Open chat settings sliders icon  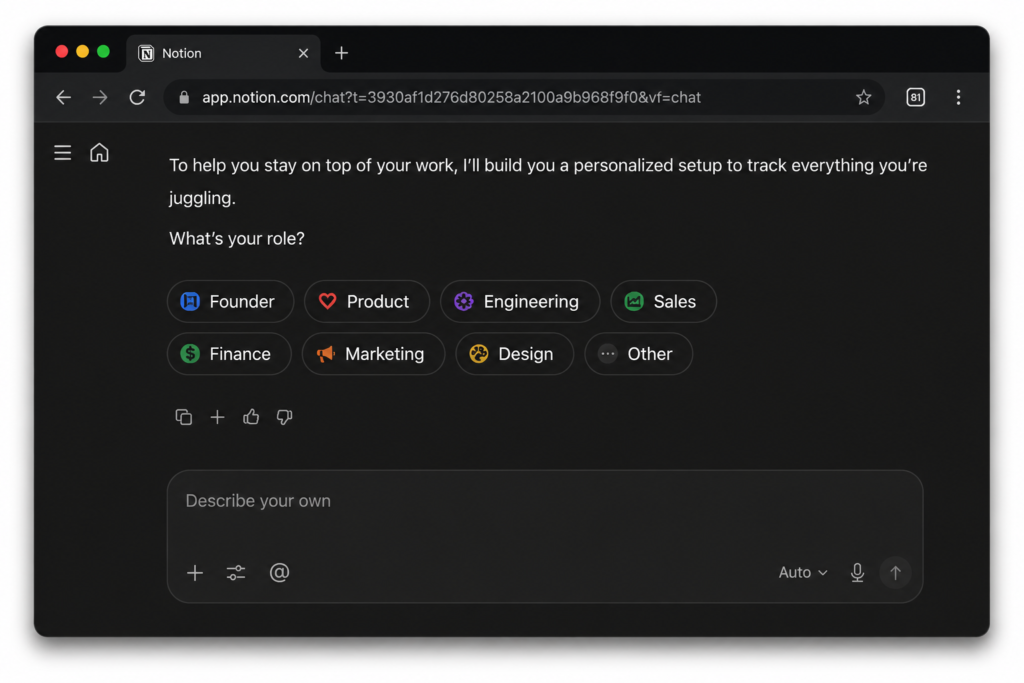[x=236, y=573]
